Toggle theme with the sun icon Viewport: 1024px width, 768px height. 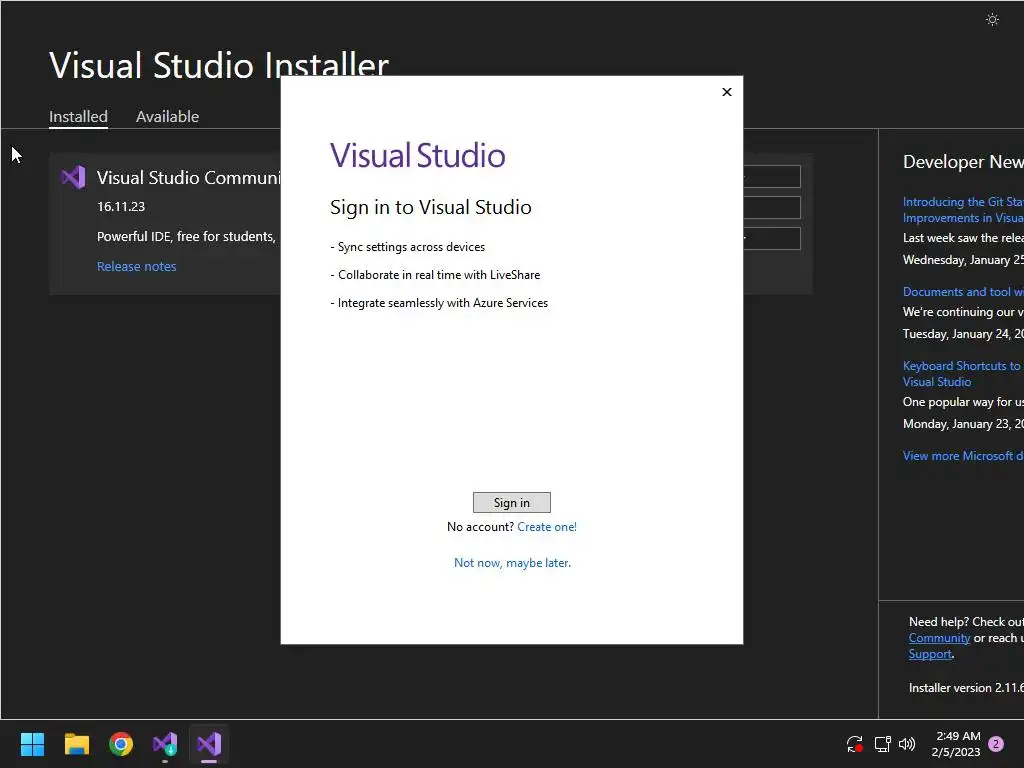point(992,20)
